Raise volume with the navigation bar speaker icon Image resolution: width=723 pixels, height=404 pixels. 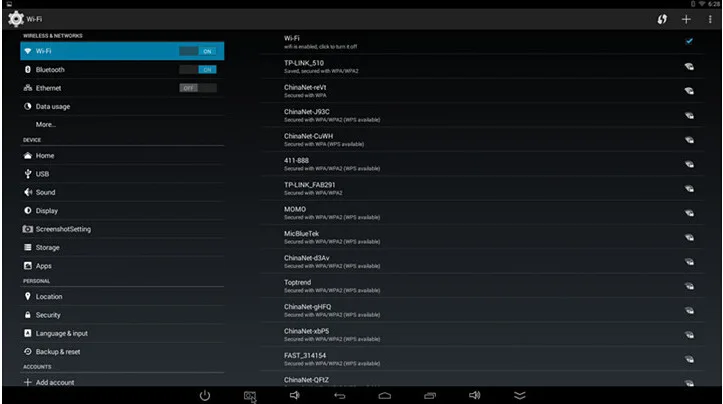pyautogui.click(x=474, y=395)
